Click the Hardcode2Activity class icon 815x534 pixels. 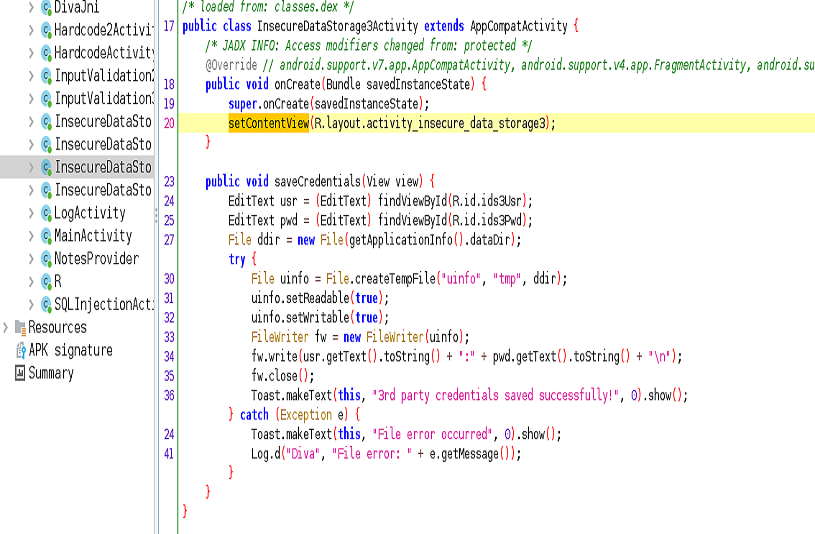46,30
